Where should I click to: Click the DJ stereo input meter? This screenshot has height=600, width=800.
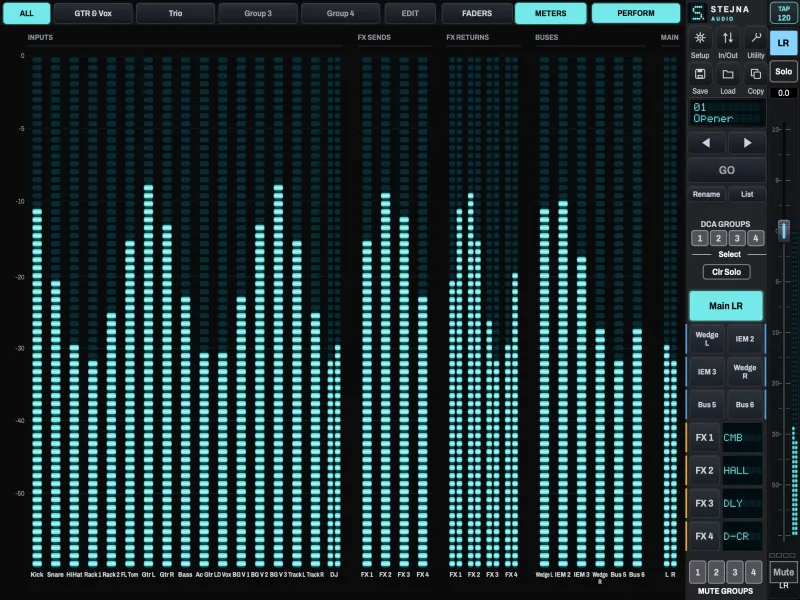pyautogui.click(x=334, y=311)
